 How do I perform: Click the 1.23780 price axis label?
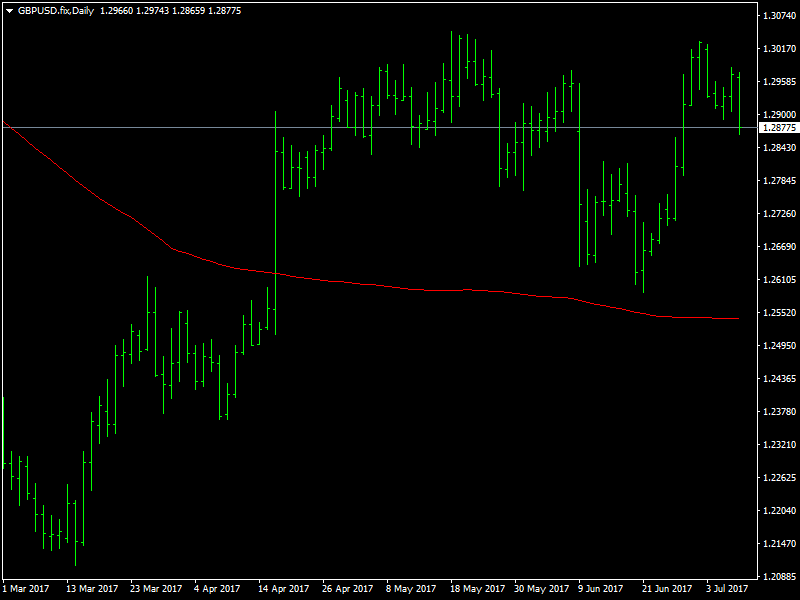pos(779,412)
